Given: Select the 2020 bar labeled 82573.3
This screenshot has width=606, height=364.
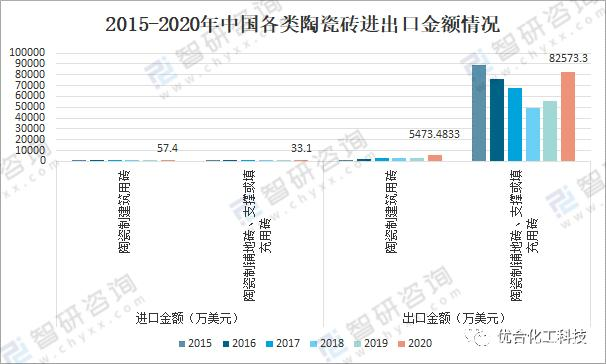Looking at the screenshot, I should [568, 116].
